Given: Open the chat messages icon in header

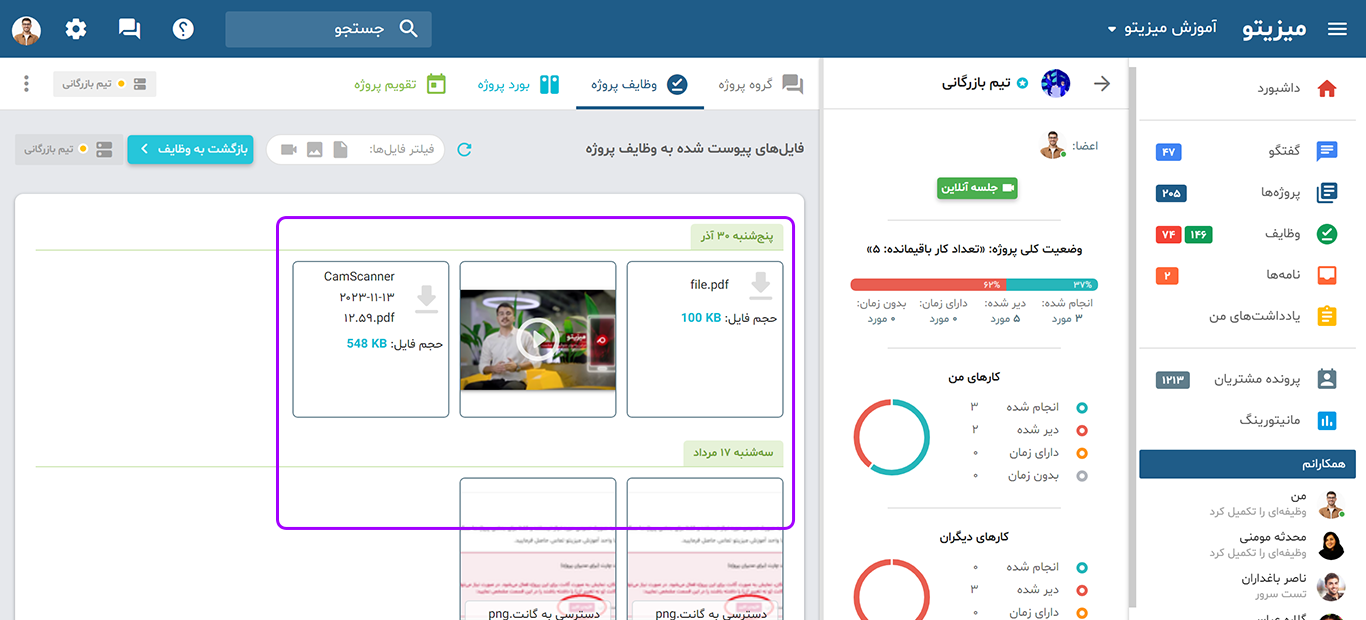Looking at the screenshot, I should coord(129,29).
